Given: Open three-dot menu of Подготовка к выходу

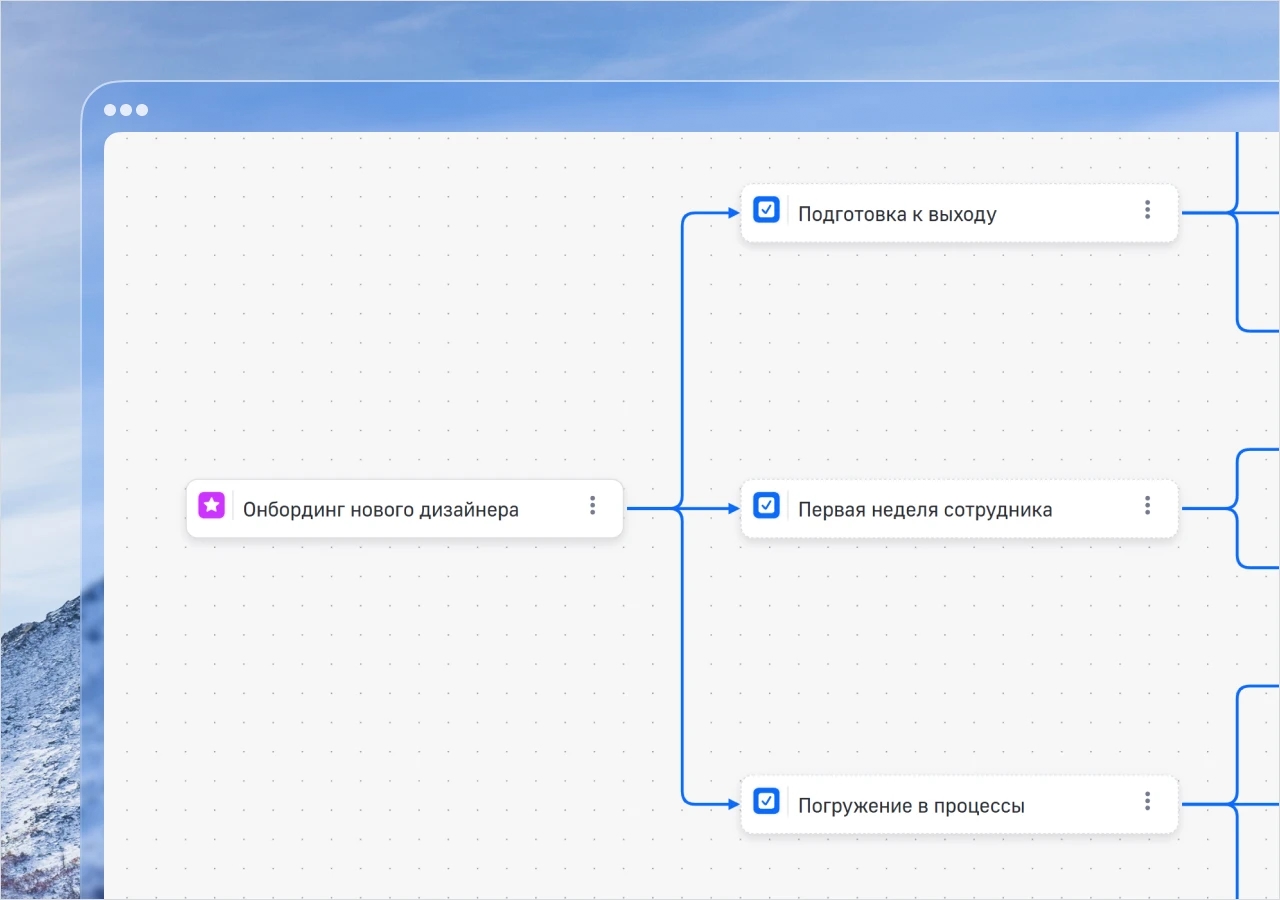Looking at the screenshot, I should tap(1147, 210).
